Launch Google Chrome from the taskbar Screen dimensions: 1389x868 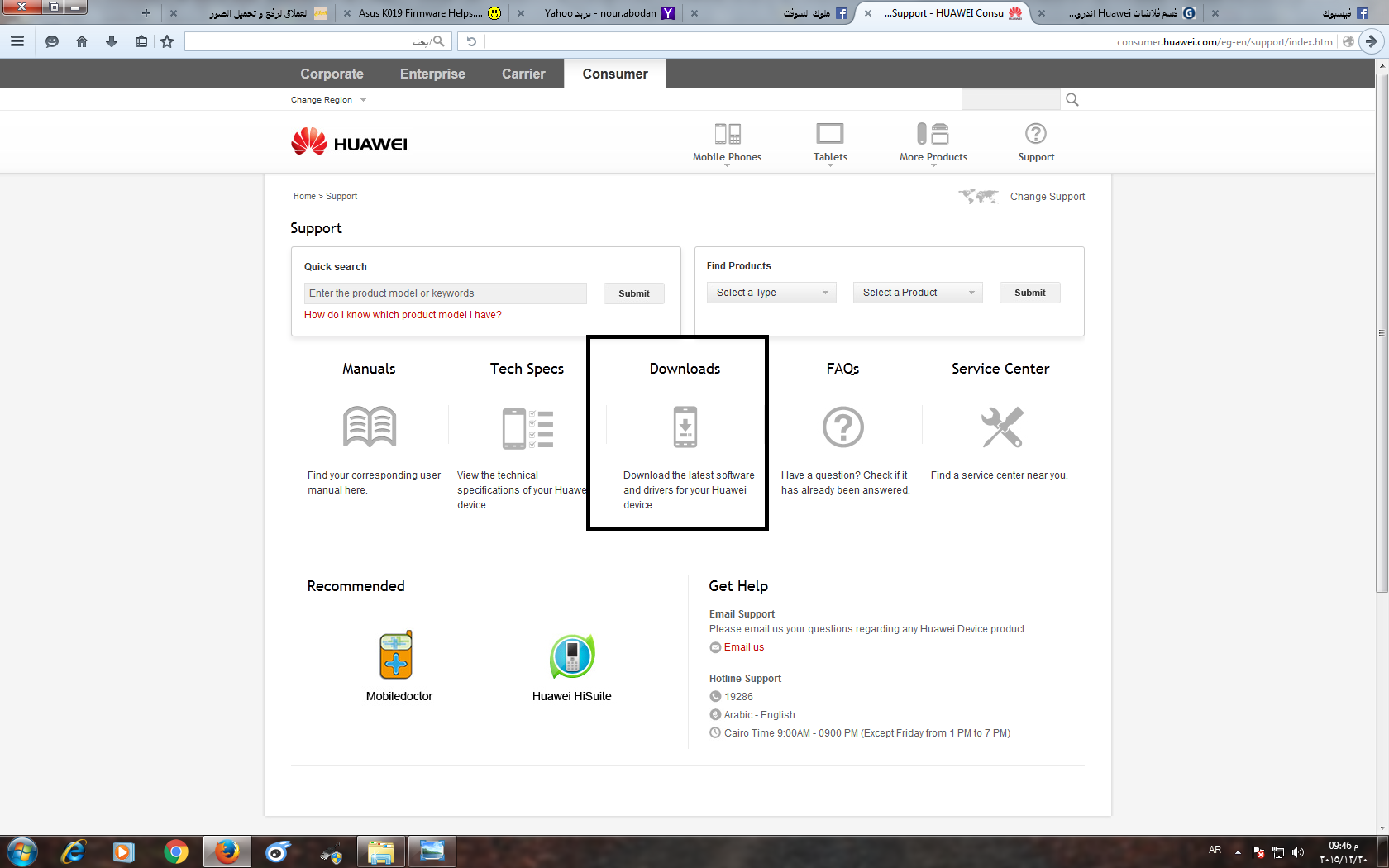pyautogui.click(x=175, y=851)
